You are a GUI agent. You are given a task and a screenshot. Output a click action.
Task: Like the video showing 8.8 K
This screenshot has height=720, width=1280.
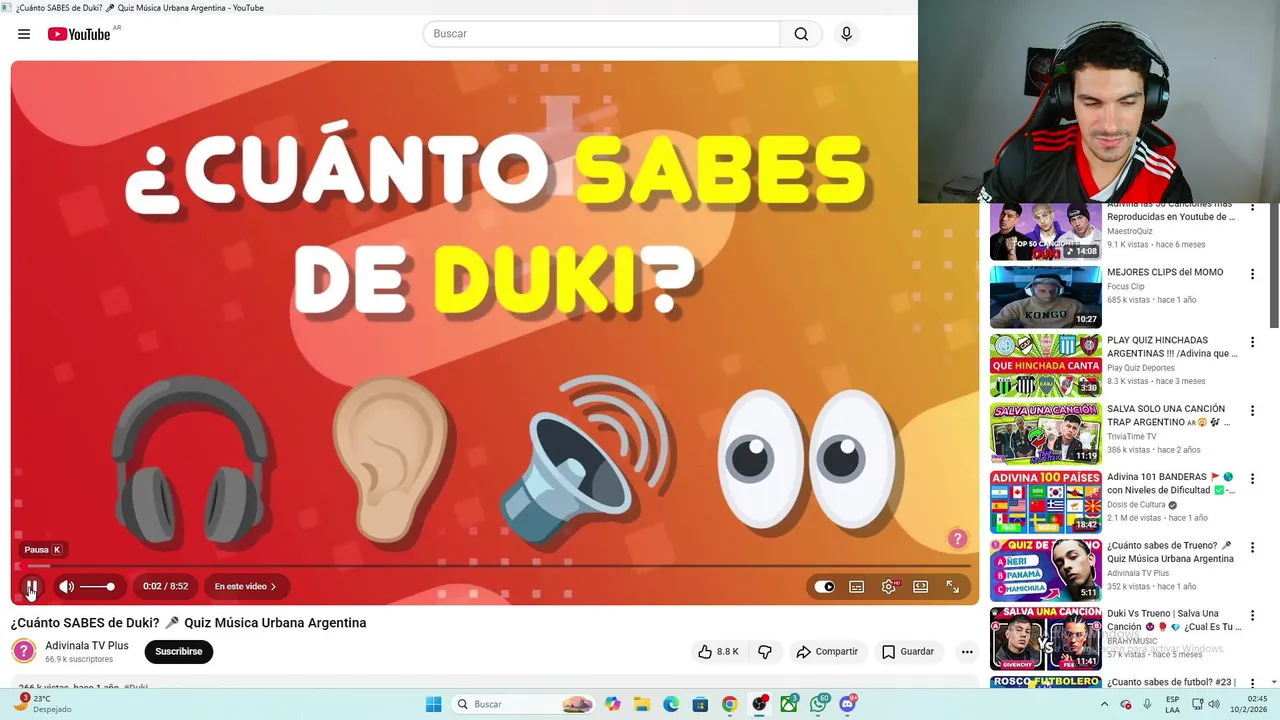coord(719,652)
